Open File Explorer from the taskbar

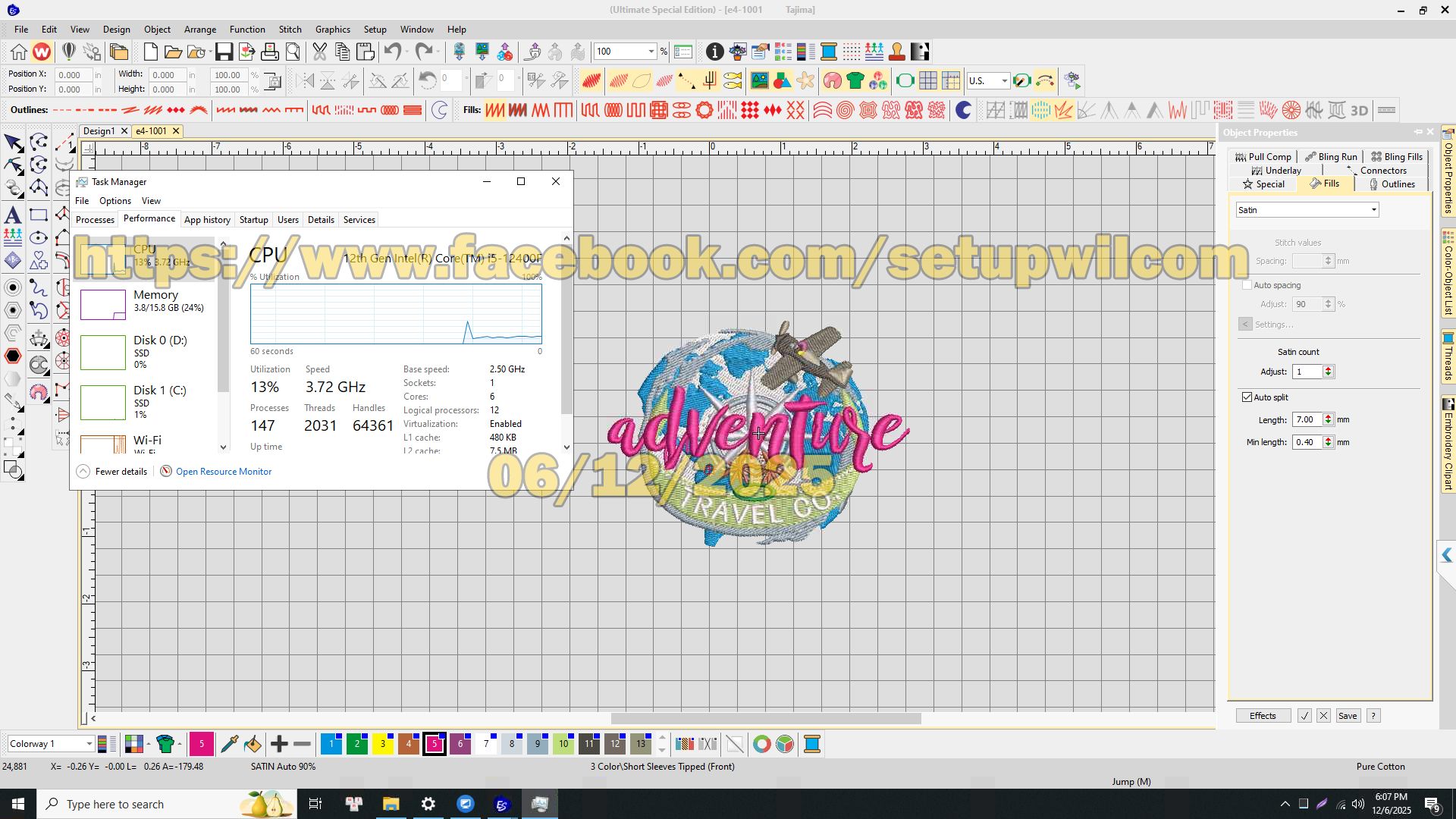point(391,804)
